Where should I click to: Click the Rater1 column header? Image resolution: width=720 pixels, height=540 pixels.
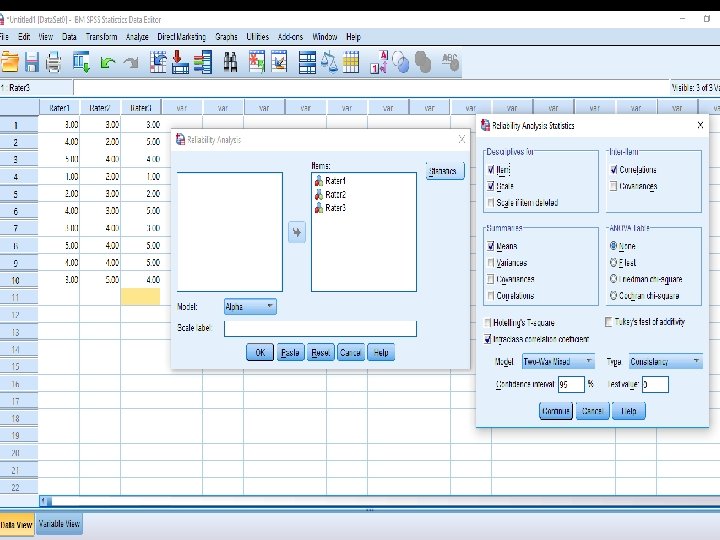(x=59, y=108)
